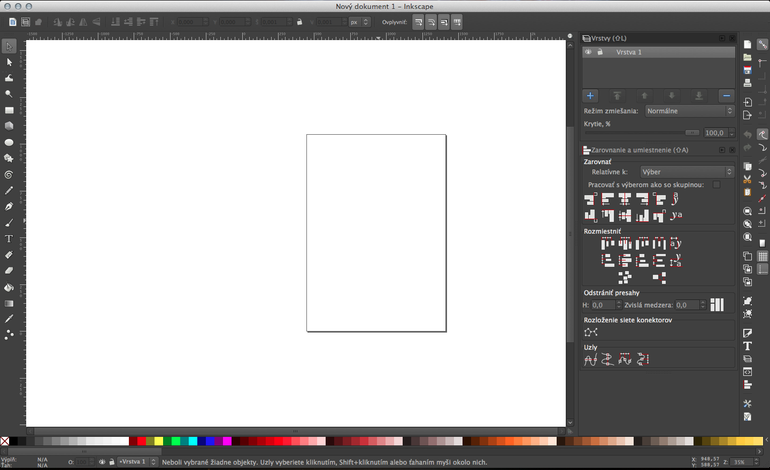Viewport: 770px width, 470px height.
Task: Select the Star and polygon tool
Action: click(9, 158)
